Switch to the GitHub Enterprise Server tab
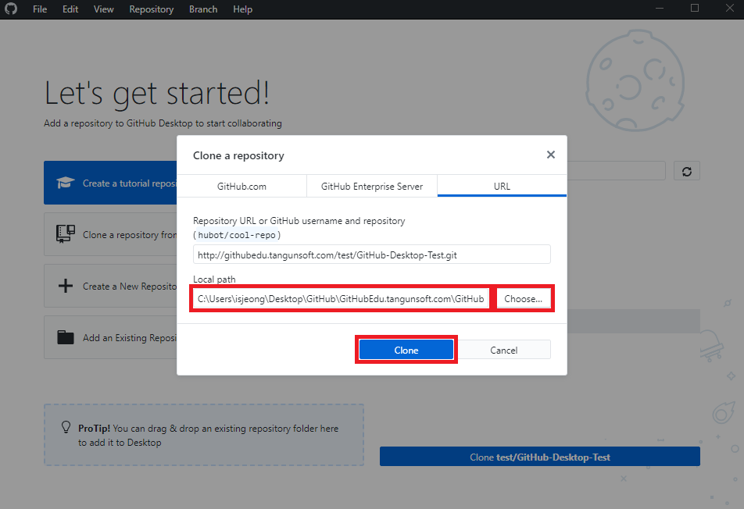The image size is (744, 509). (372, 186)
